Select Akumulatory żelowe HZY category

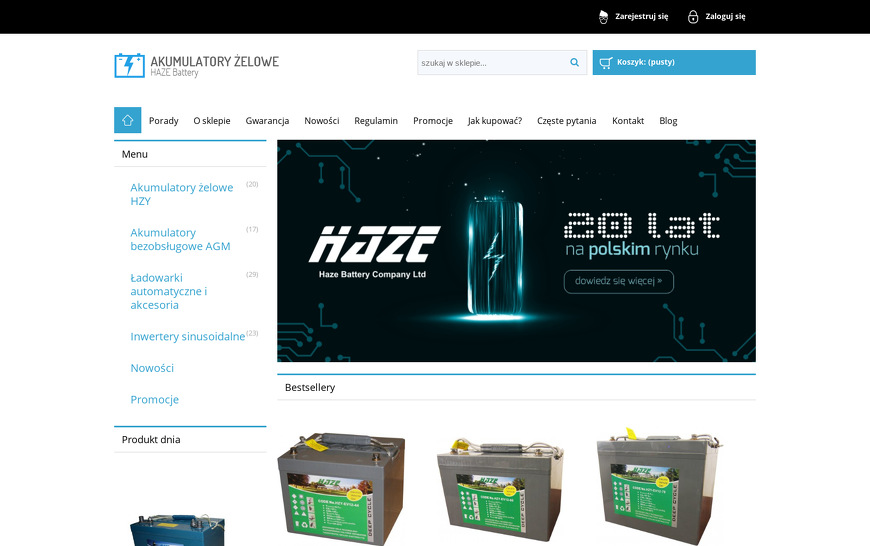(x=181, y=194)
